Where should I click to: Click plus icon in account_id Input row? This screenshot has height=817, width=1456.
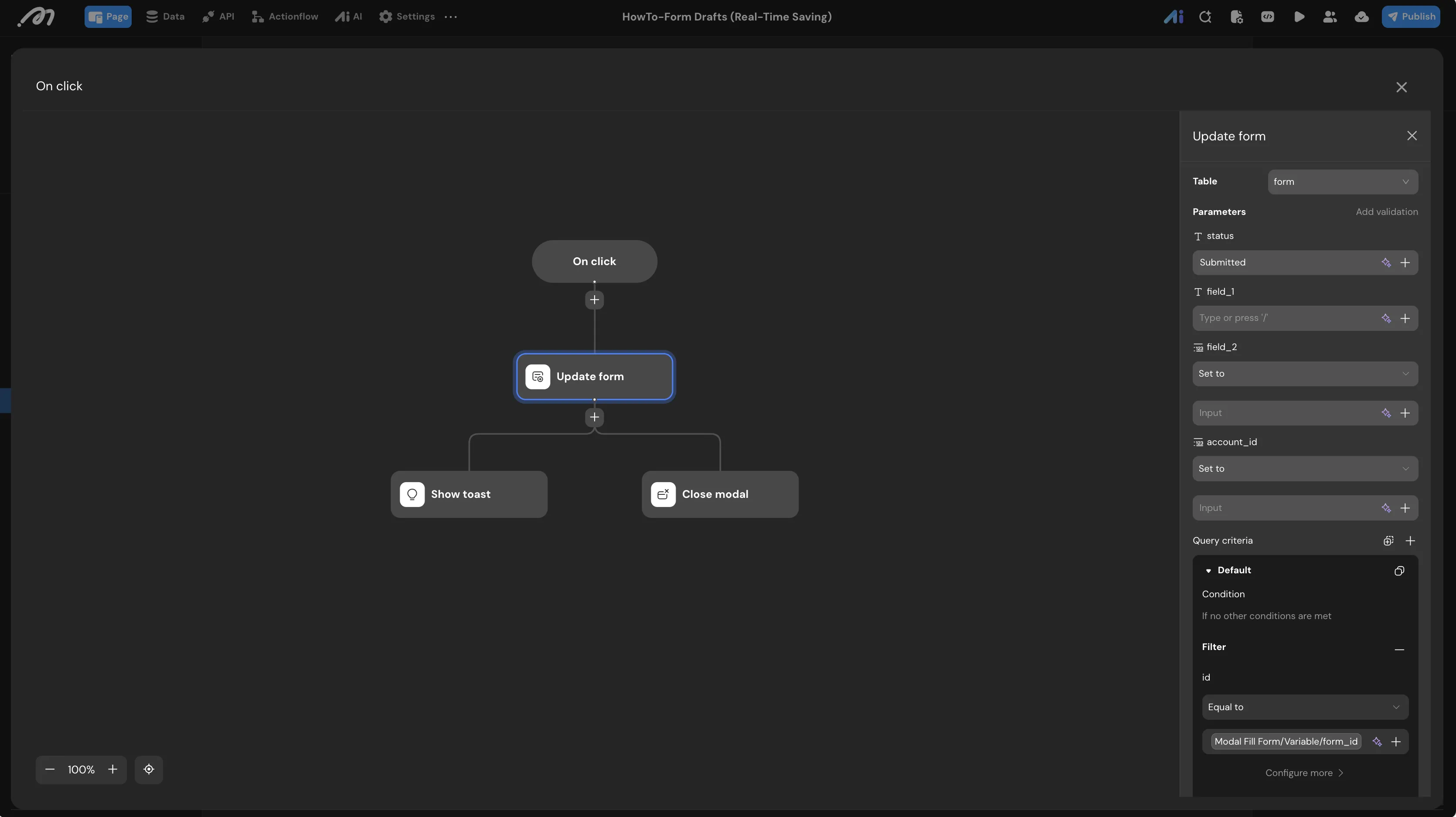pos(1405,508)
